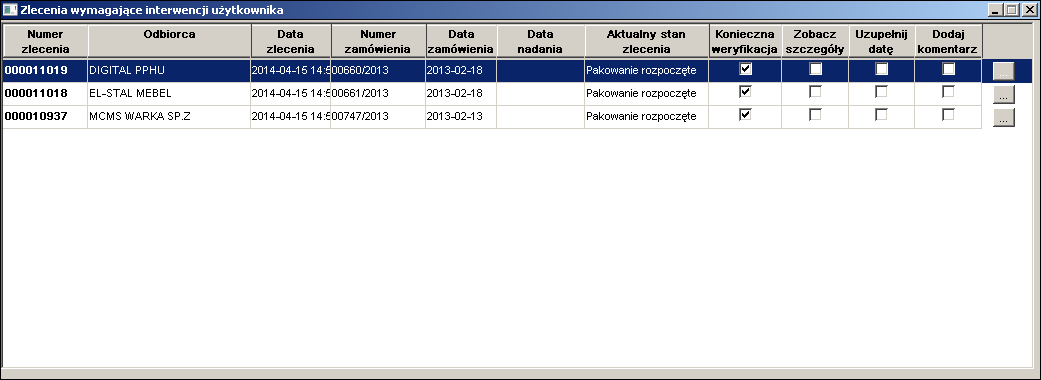Select order row 000011018

click(x=492, y=94)
